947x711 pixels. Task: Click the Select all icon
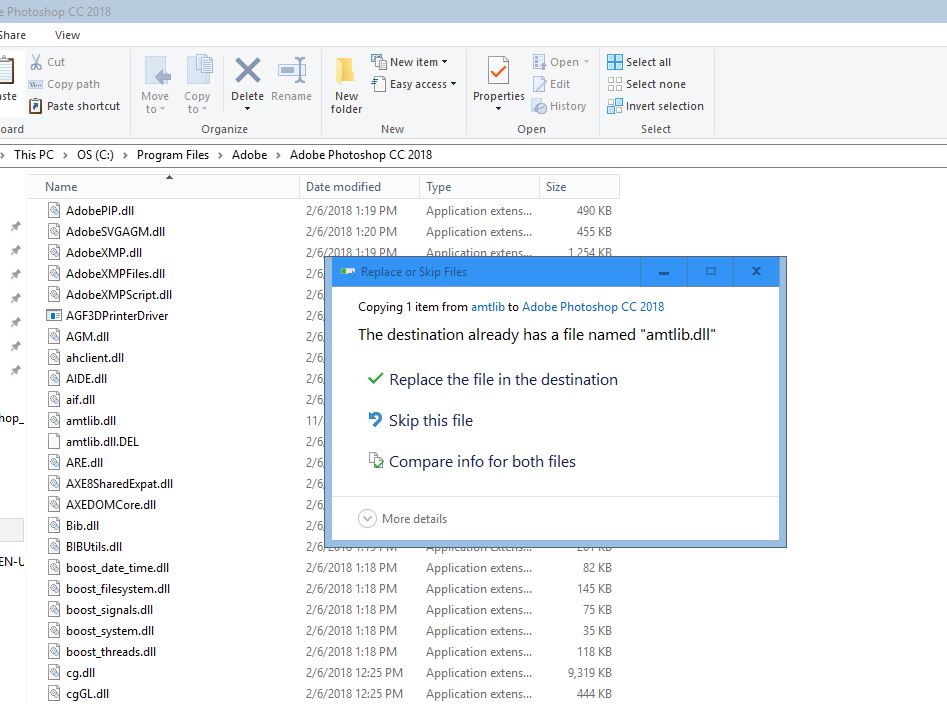click(615, 62)
